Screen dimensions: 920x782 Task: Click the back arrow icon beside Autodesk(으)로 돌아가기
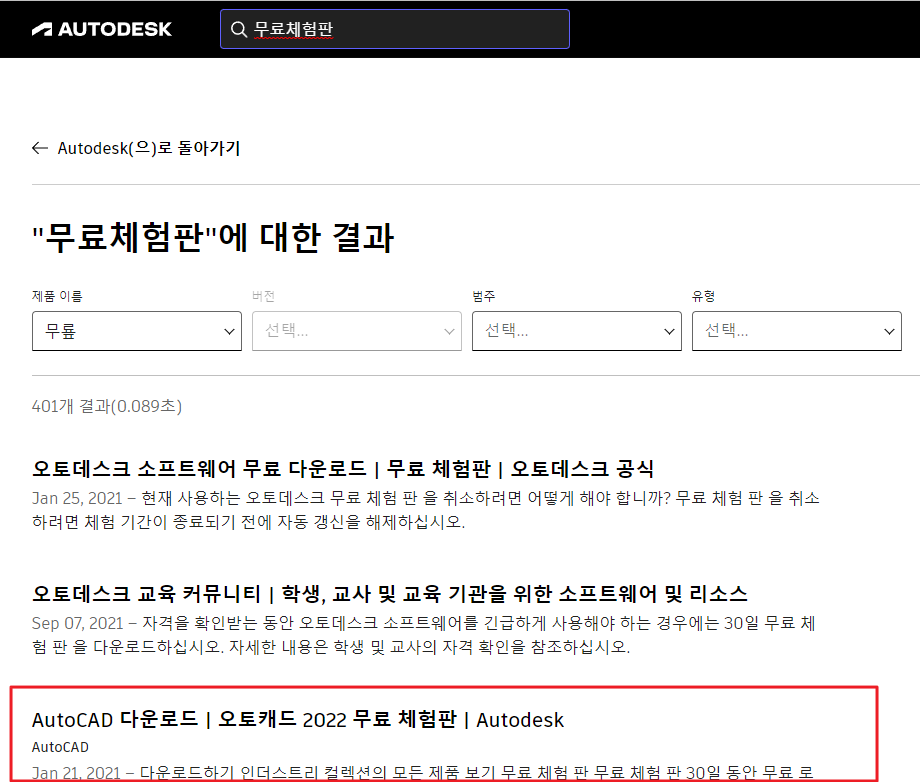click(x=39, y=148)
